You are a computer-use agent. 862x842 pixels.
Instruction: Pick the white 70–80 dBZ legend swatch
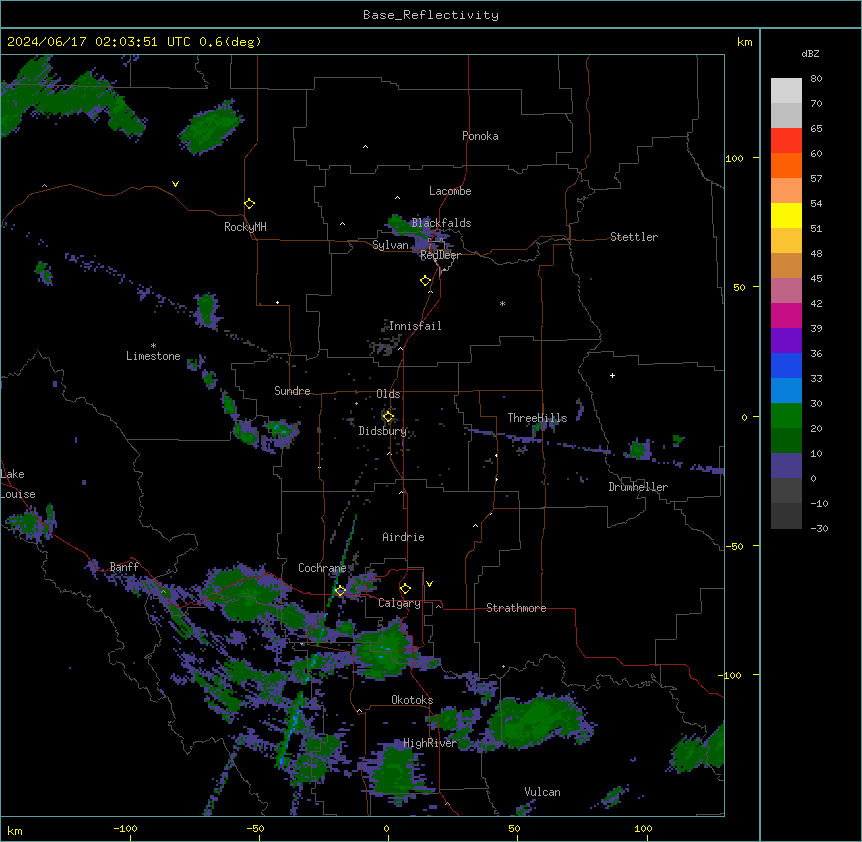pyautogui.click(x=786, y=91)
